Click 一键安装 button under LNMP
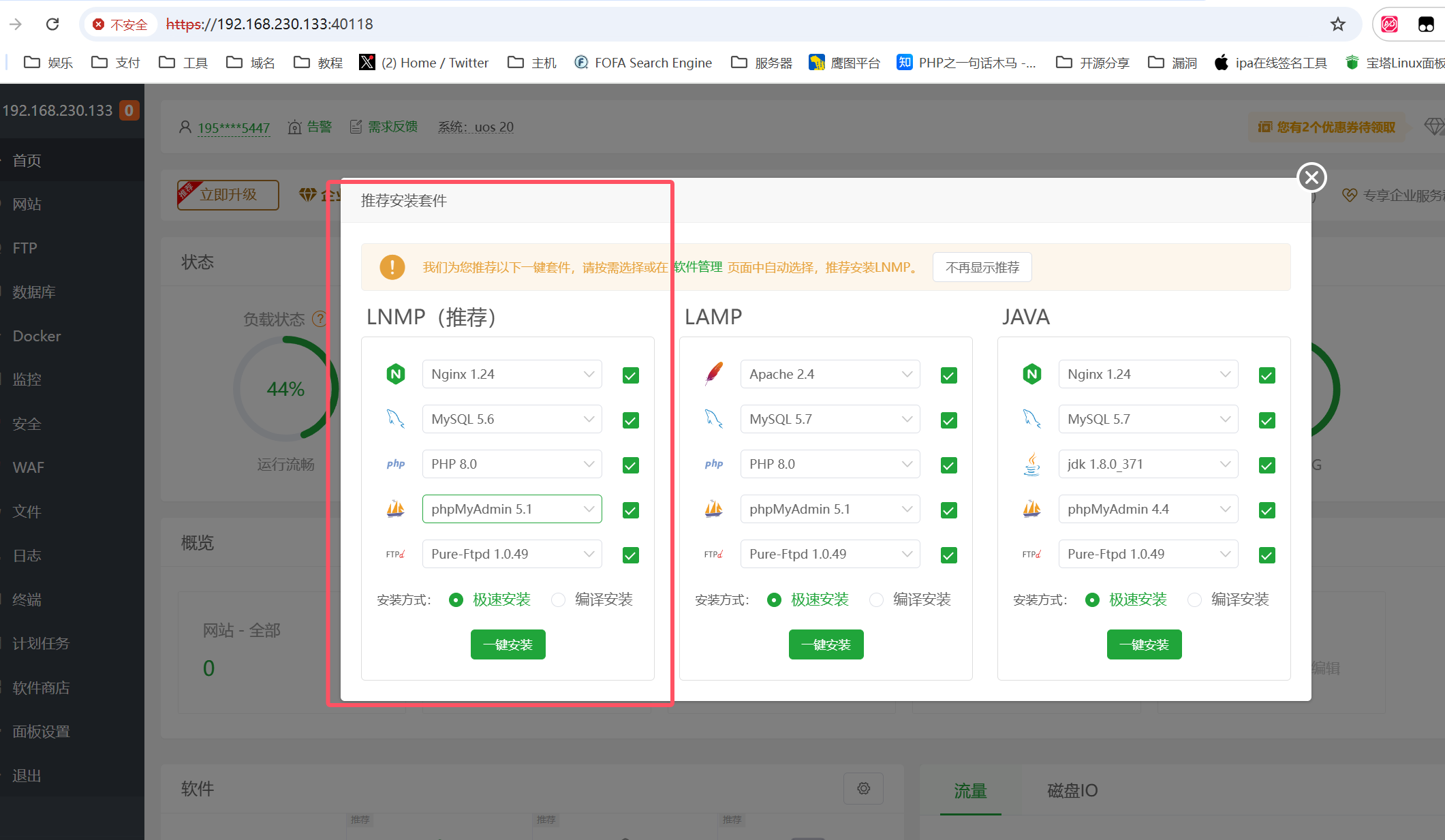 [x=508, y=644]
